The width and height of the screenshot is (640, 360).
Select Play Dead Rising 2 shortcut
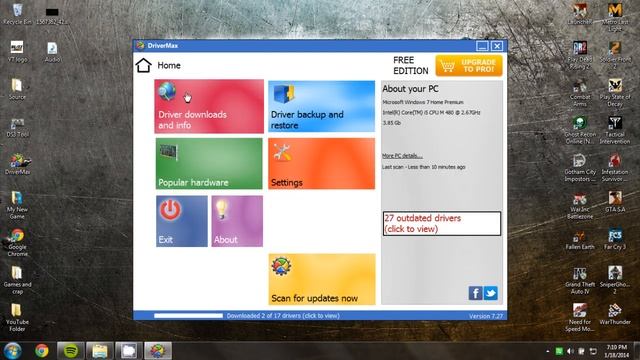(x=580, y=55)
